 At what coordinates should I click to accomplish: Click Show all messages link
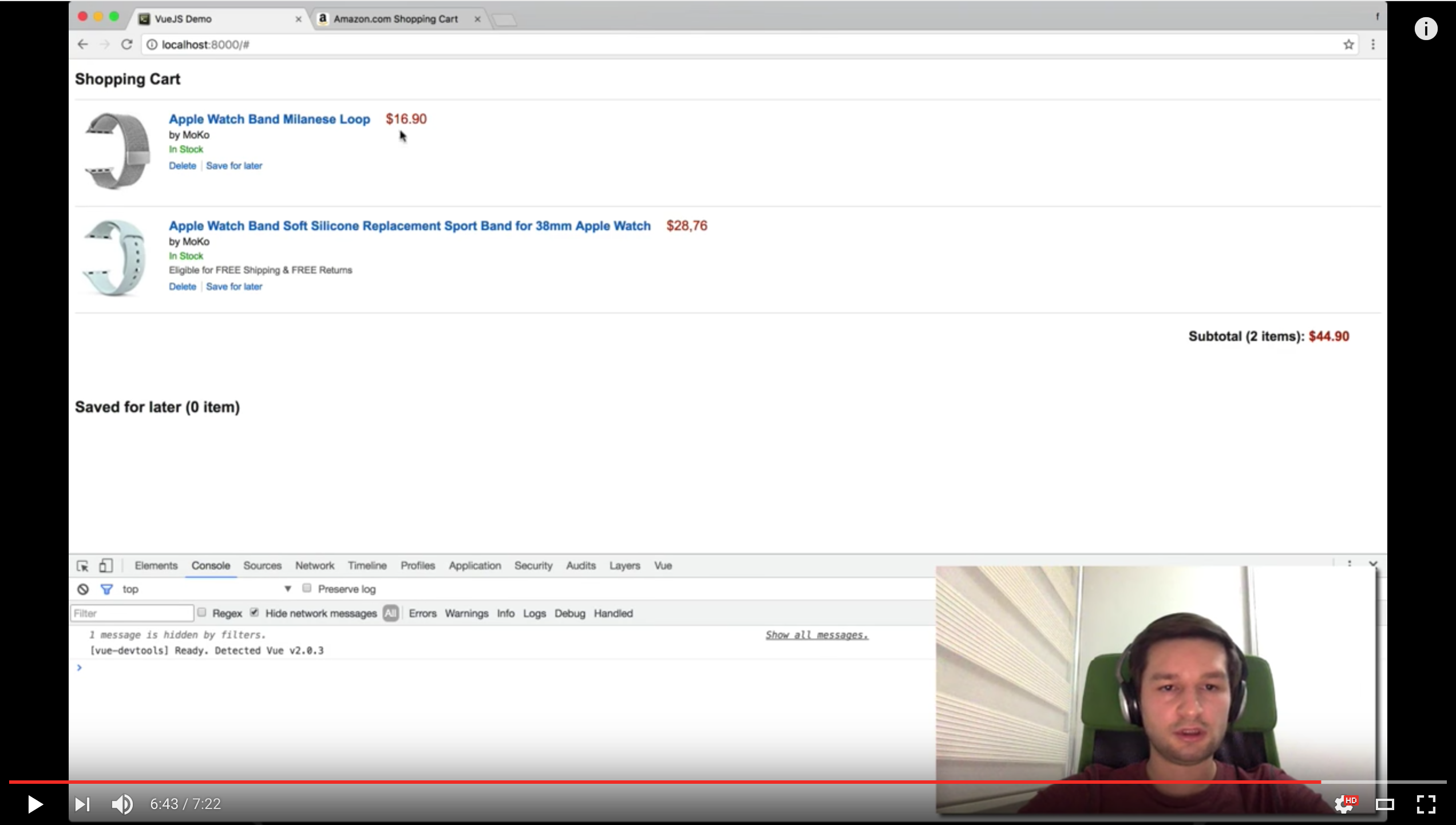point(817,635)
